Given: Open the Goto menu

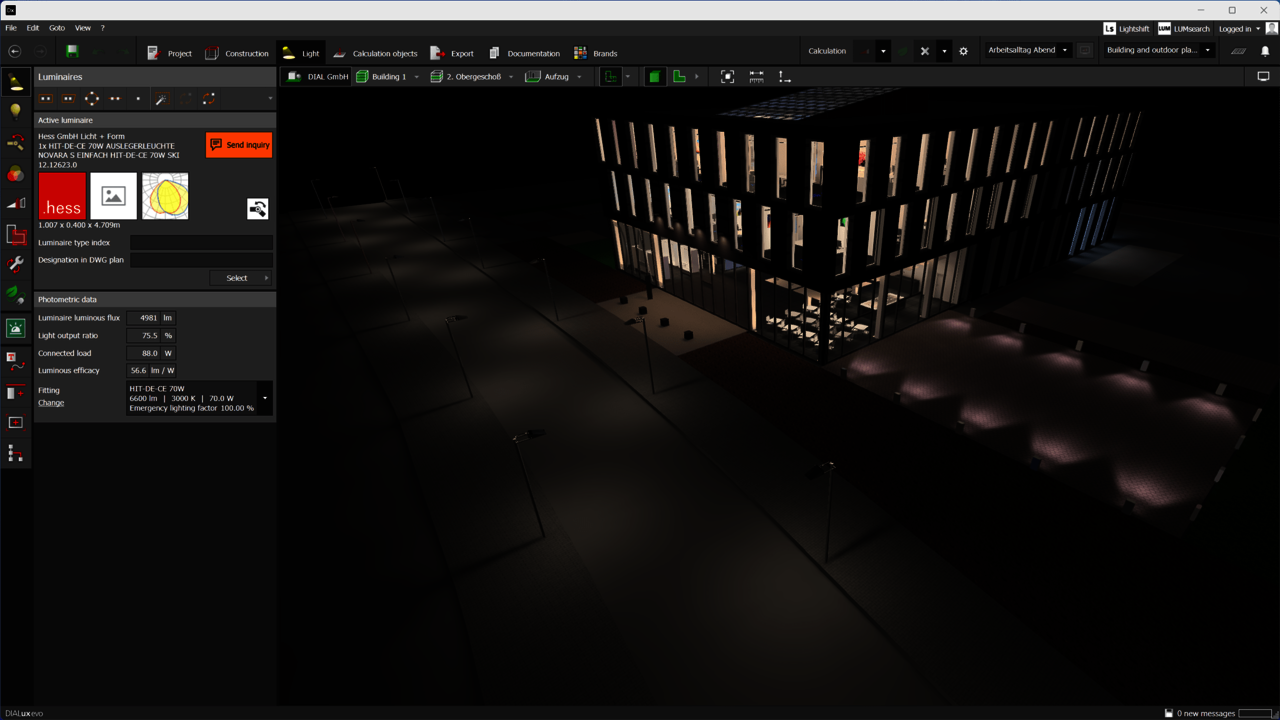Looking at the screenshot, I should 57,28.
